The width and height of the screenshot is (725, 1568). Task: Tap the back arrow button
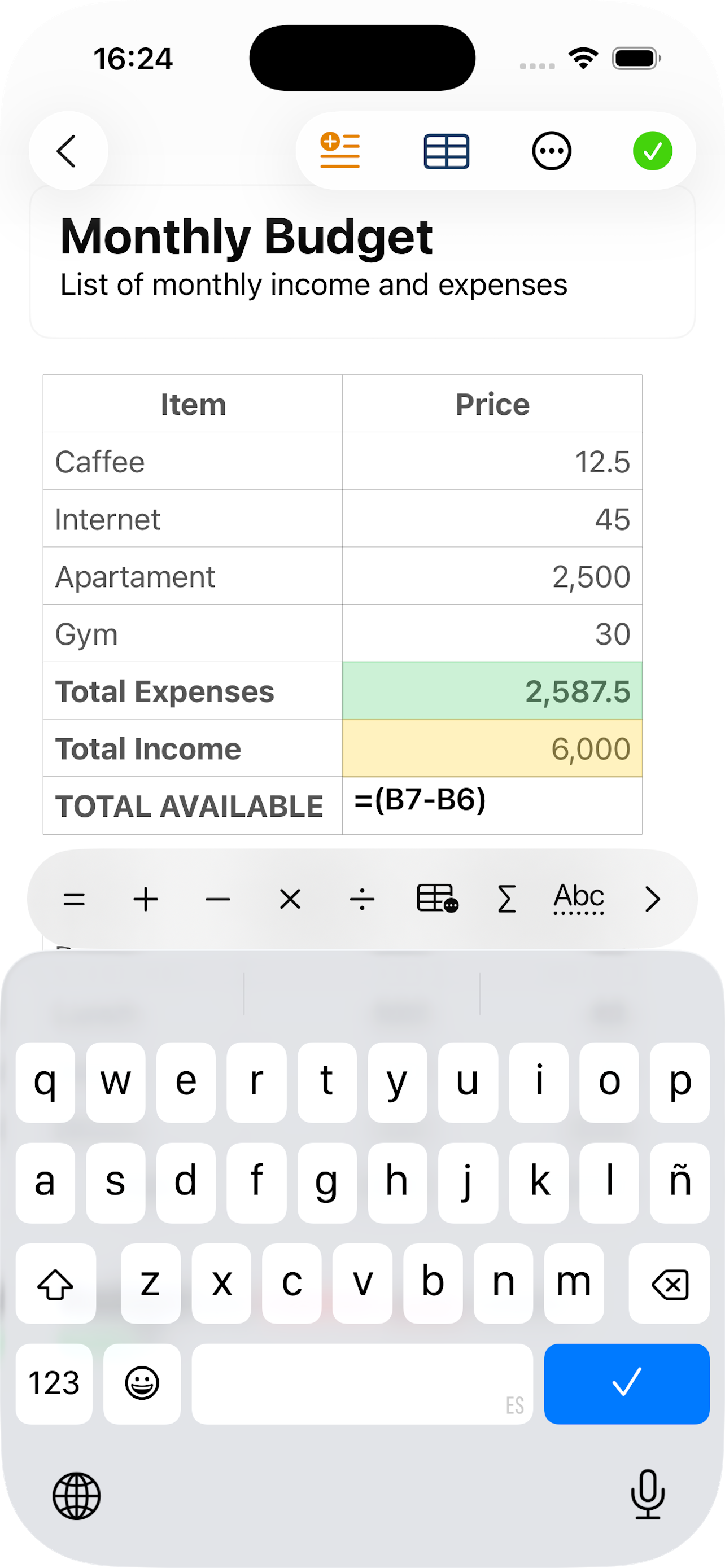click(68, 151)
